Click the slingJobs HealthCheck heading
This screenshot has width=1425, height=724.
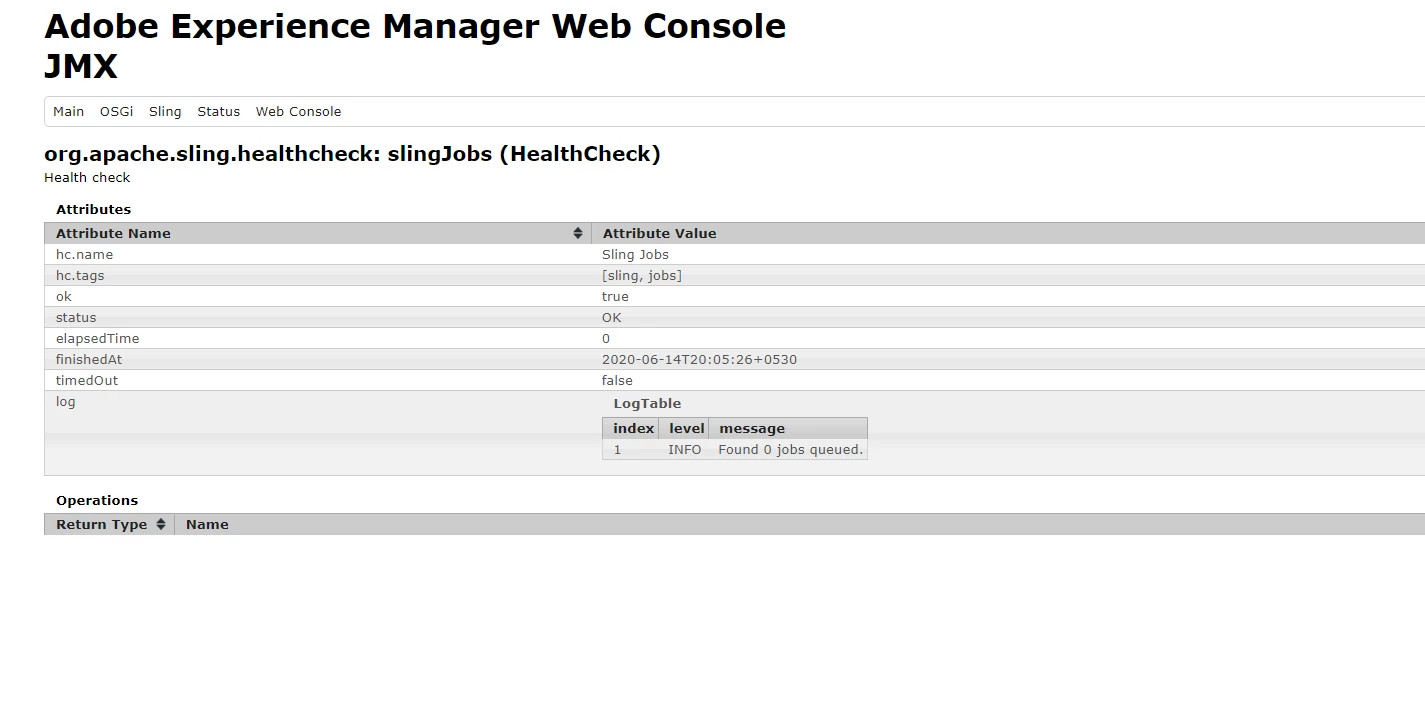[x=352, y=154]
